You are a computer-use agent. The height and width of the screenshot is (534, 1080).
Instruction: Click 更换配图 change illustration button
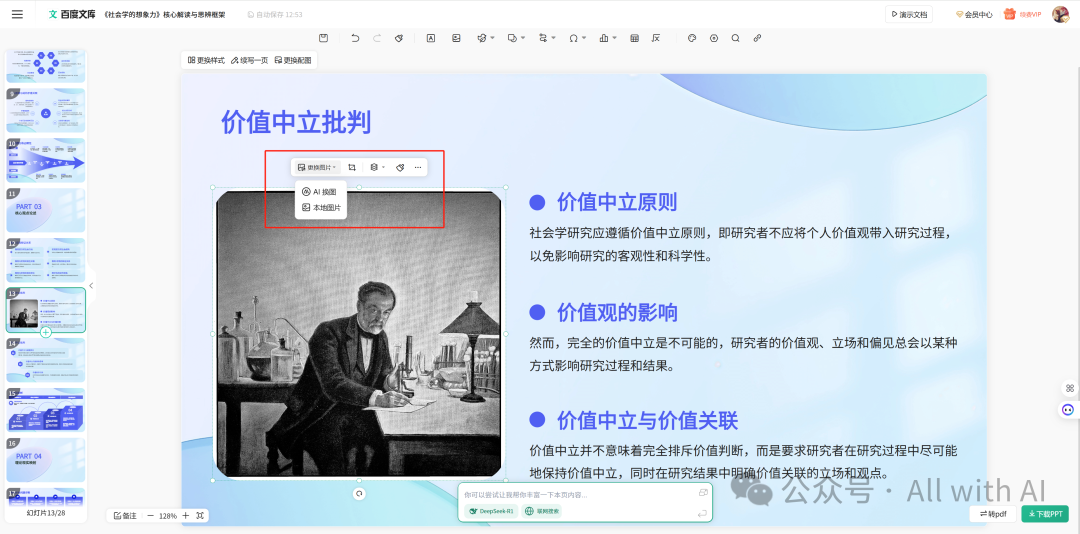tap(293, 61)
